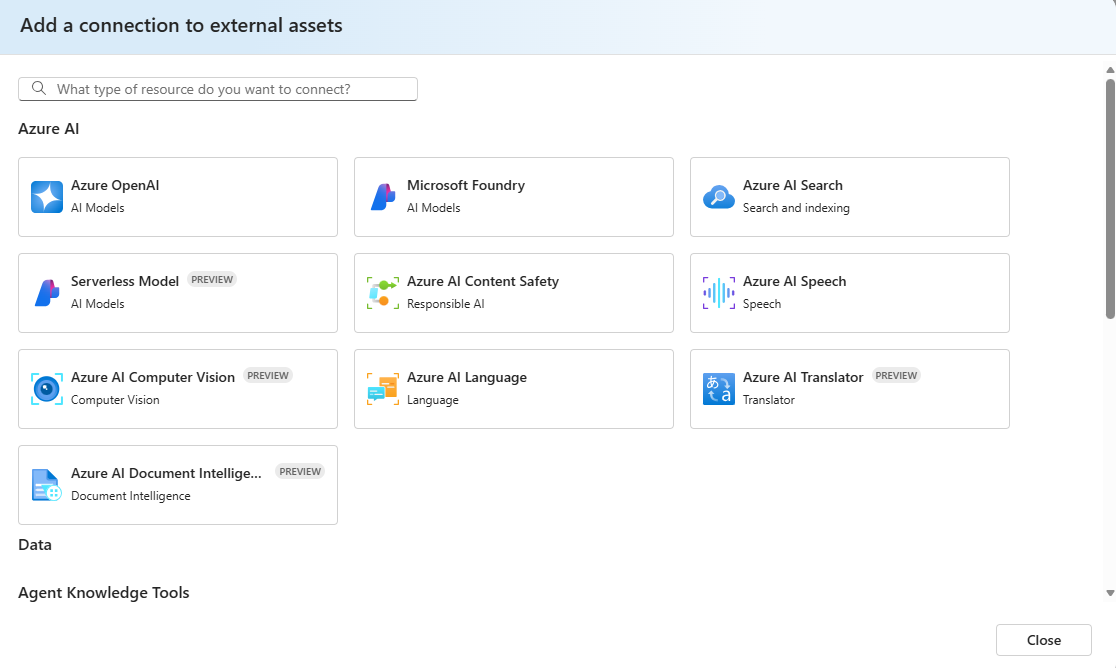Open the Azure AI Content Safety title
The image size is (1116, 668).
(x=483, y=281)
